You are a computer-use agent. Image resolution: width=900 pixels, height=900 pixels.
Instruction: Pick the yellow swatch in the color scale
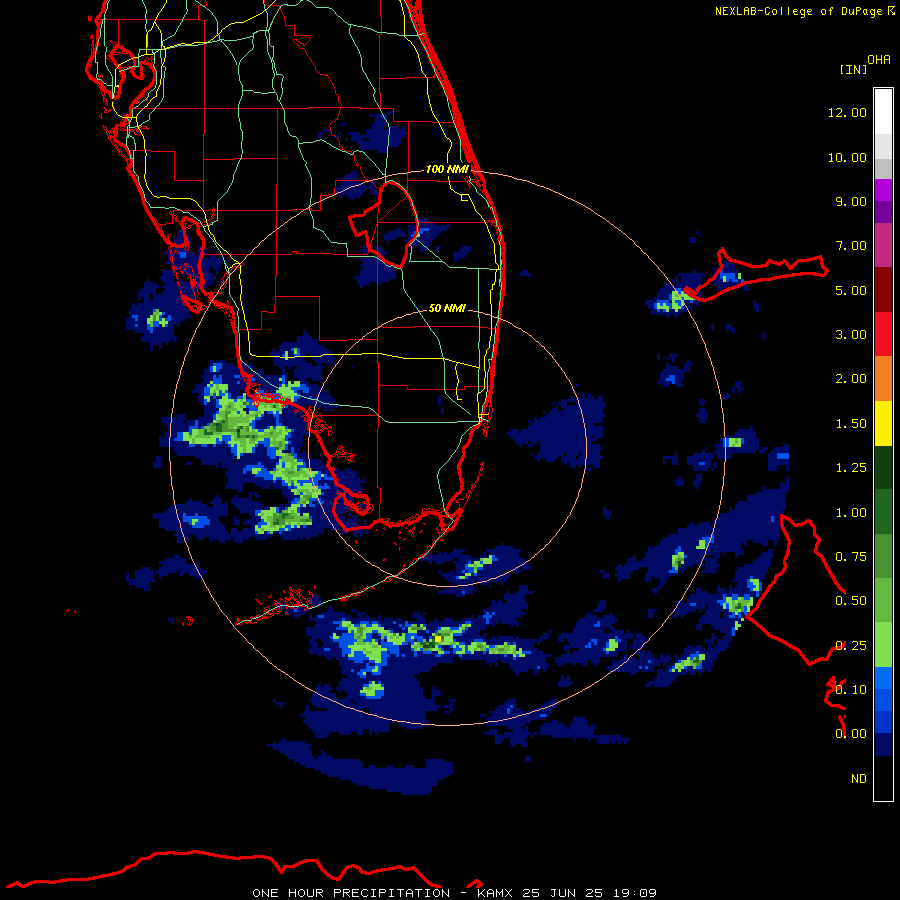(883, 423)
